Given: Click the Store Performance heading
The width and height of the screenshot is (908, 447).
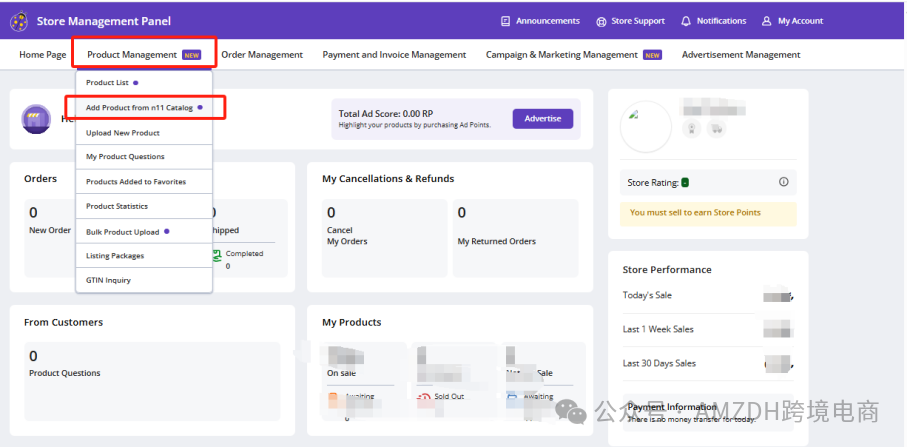Looking at the screenshot, I should 667,270.
